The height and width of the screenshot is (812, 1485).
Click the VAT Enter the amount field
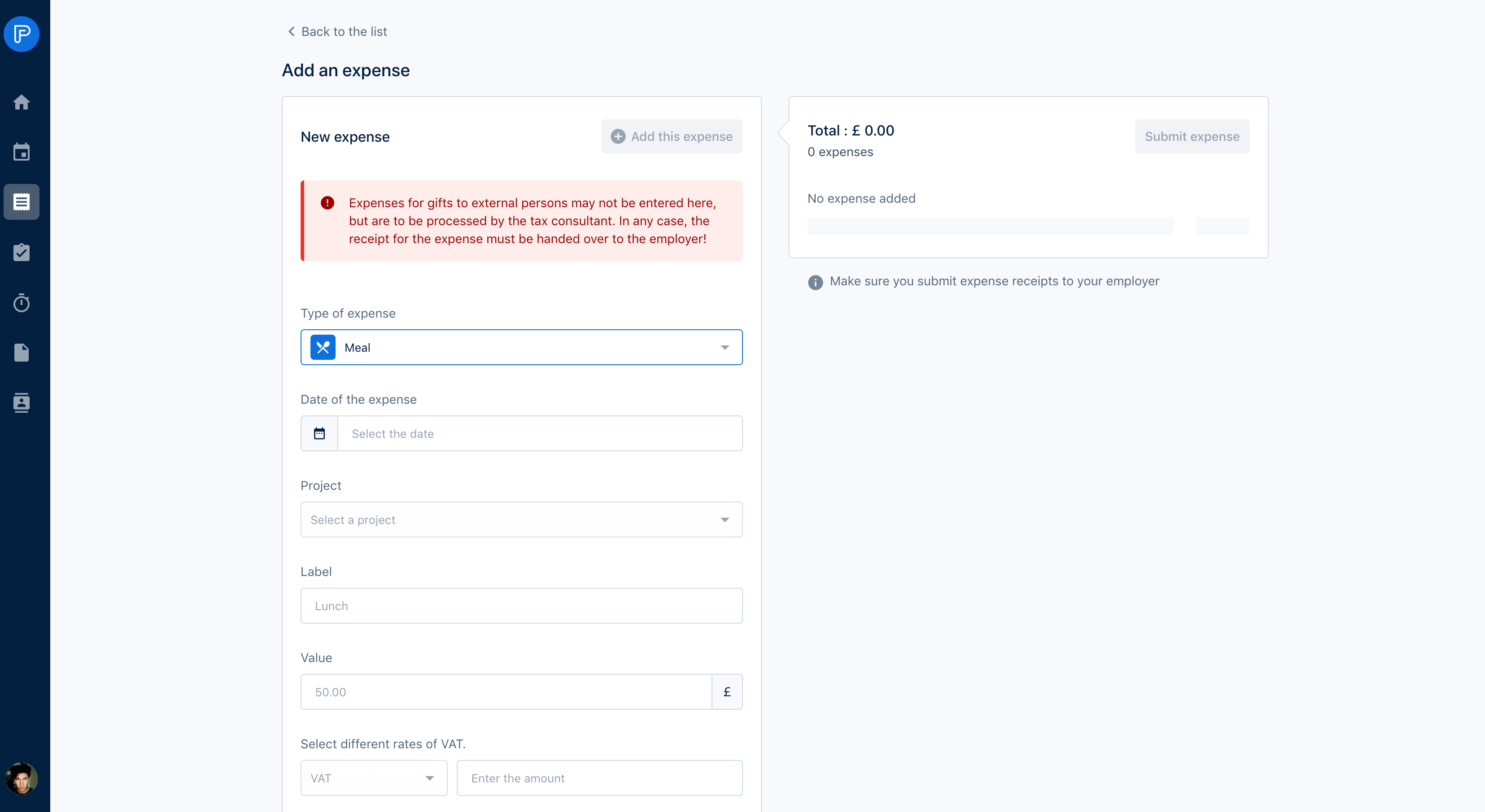point(599,778)
